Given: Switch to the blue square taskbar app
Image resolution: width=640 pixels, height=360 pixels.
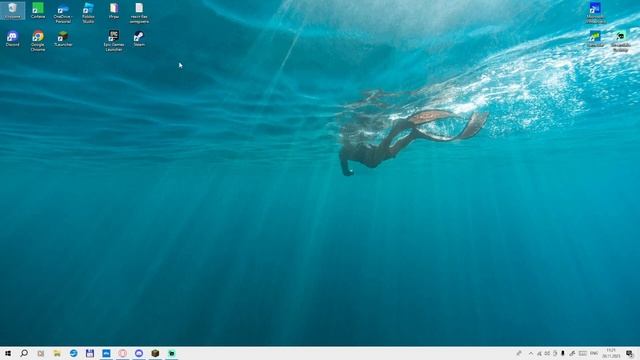Looking at the screenshot, I should point(106,353).
